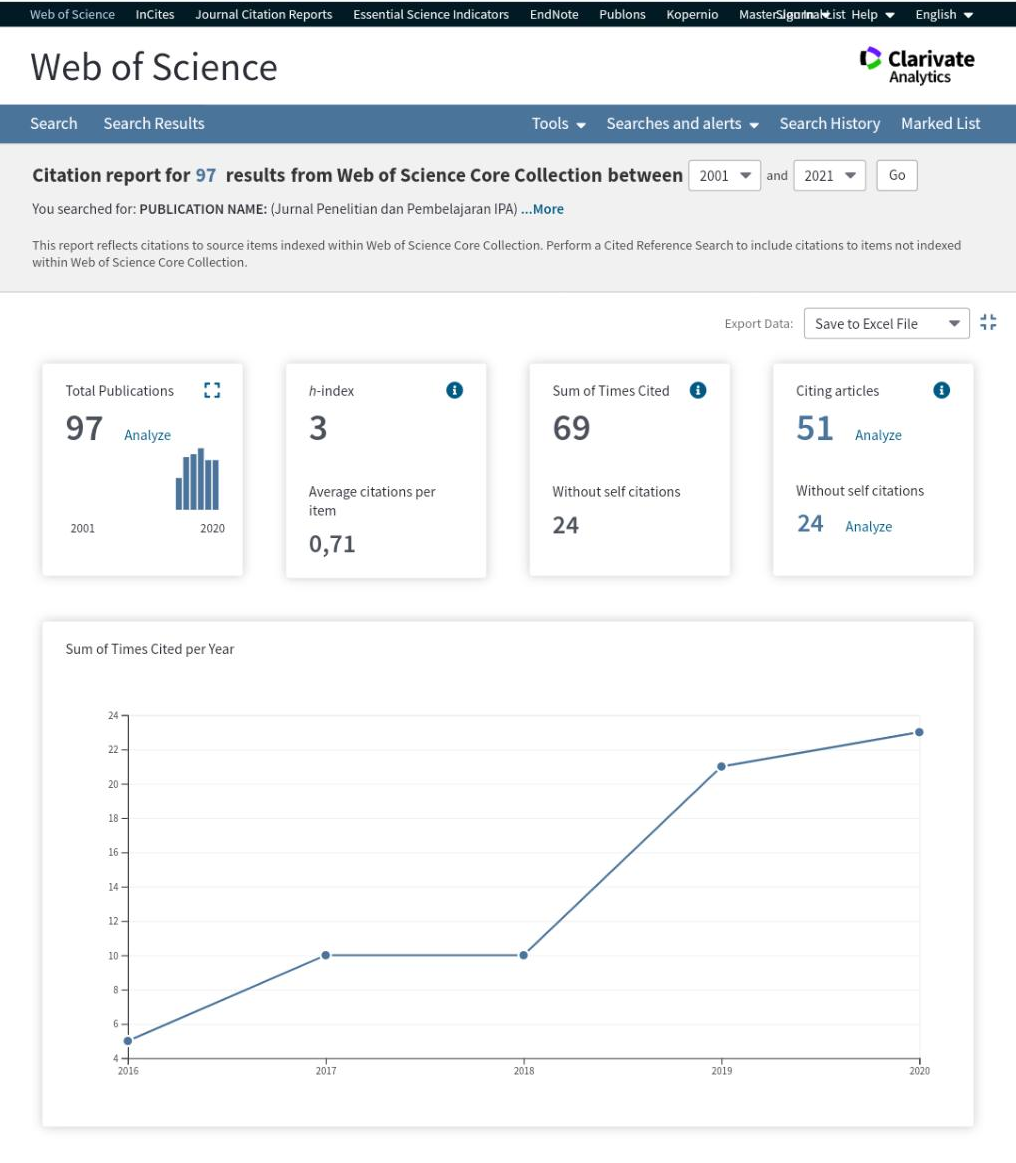Click the 2019 data point on chart

pyautogui.click(x=721, y=766)
